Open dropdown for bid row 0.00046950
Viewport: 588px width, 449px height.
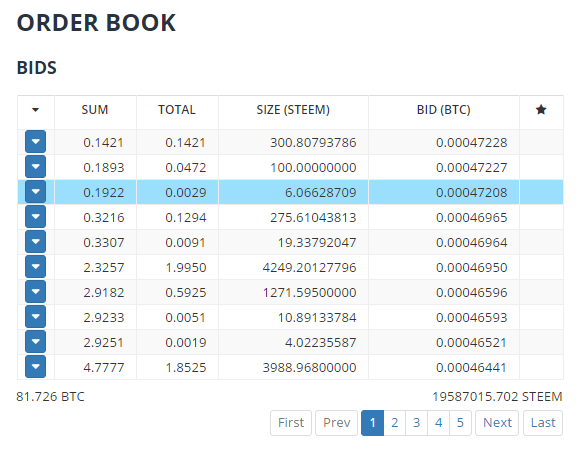[36, 267]
